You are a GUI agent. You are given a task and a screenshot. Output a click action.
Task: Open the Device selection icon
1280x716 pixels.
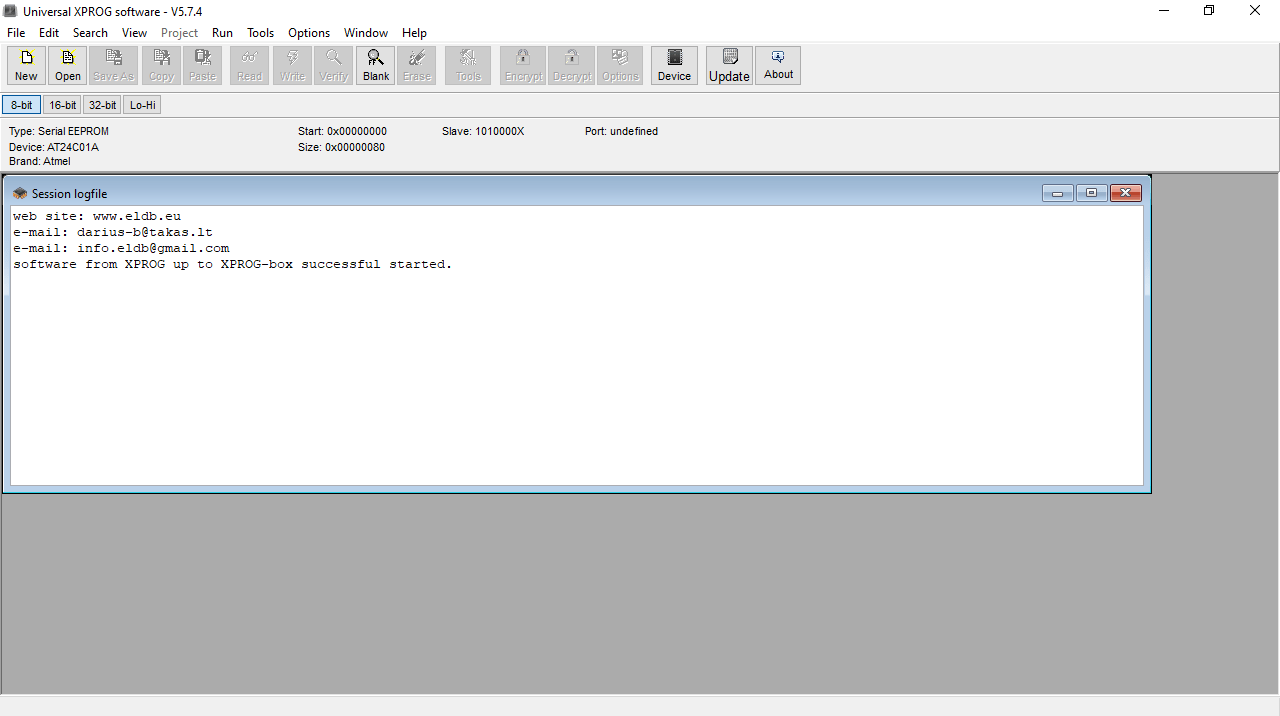tap(674, 65)
